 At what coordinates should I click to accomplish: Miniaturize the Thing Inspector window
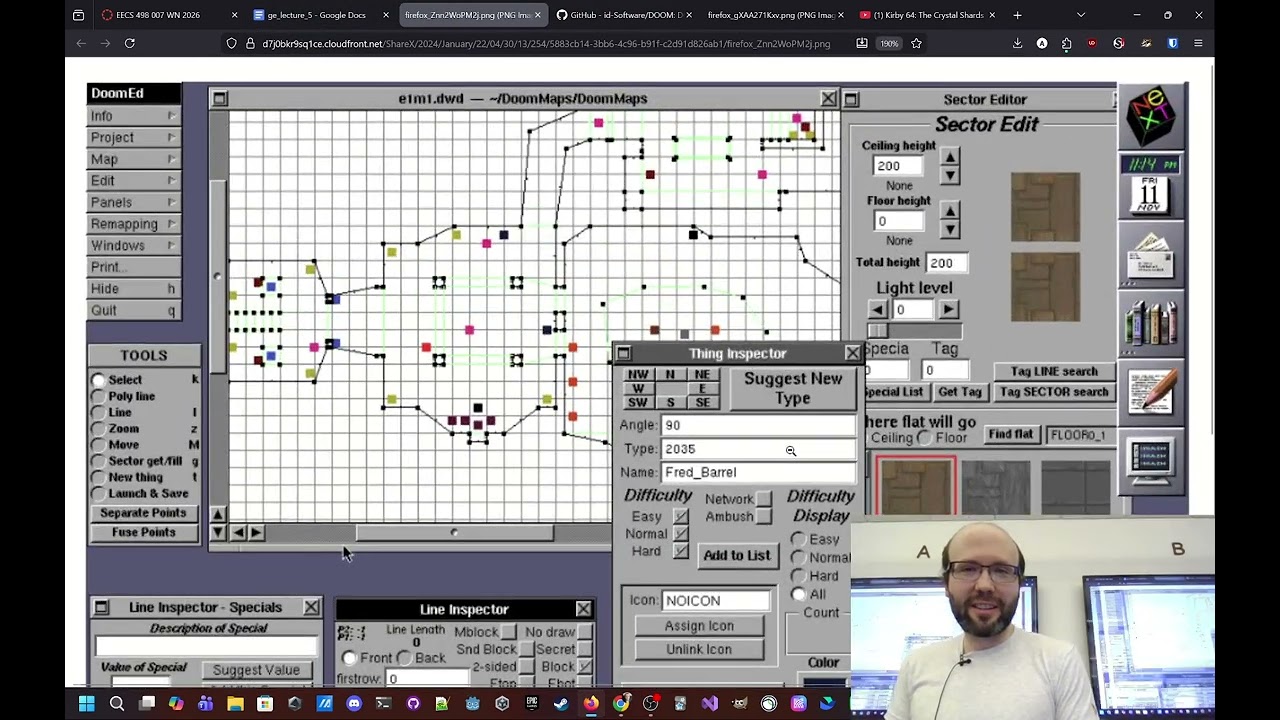[623, 353]
